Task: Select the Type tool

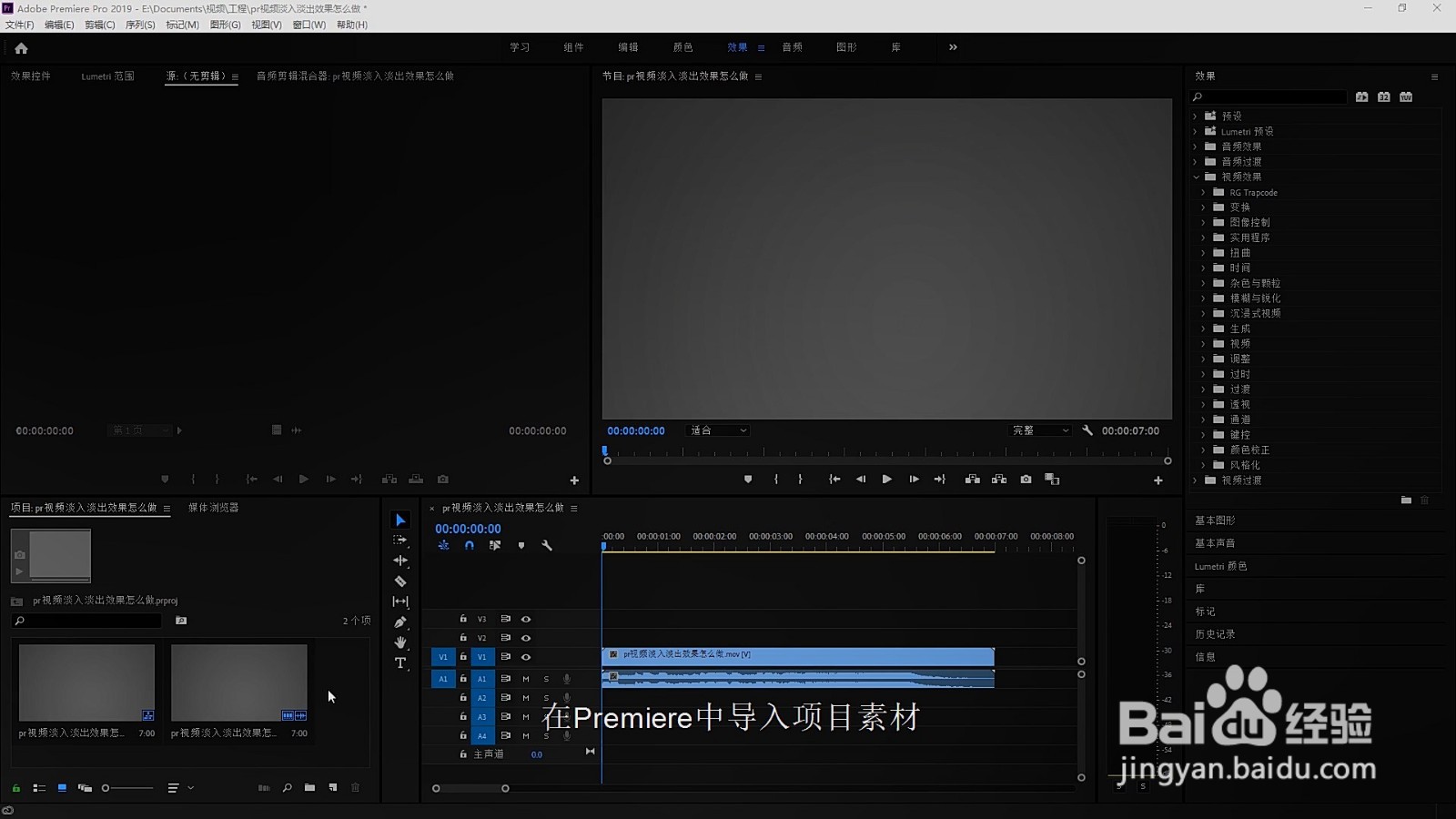Action: 400,662
